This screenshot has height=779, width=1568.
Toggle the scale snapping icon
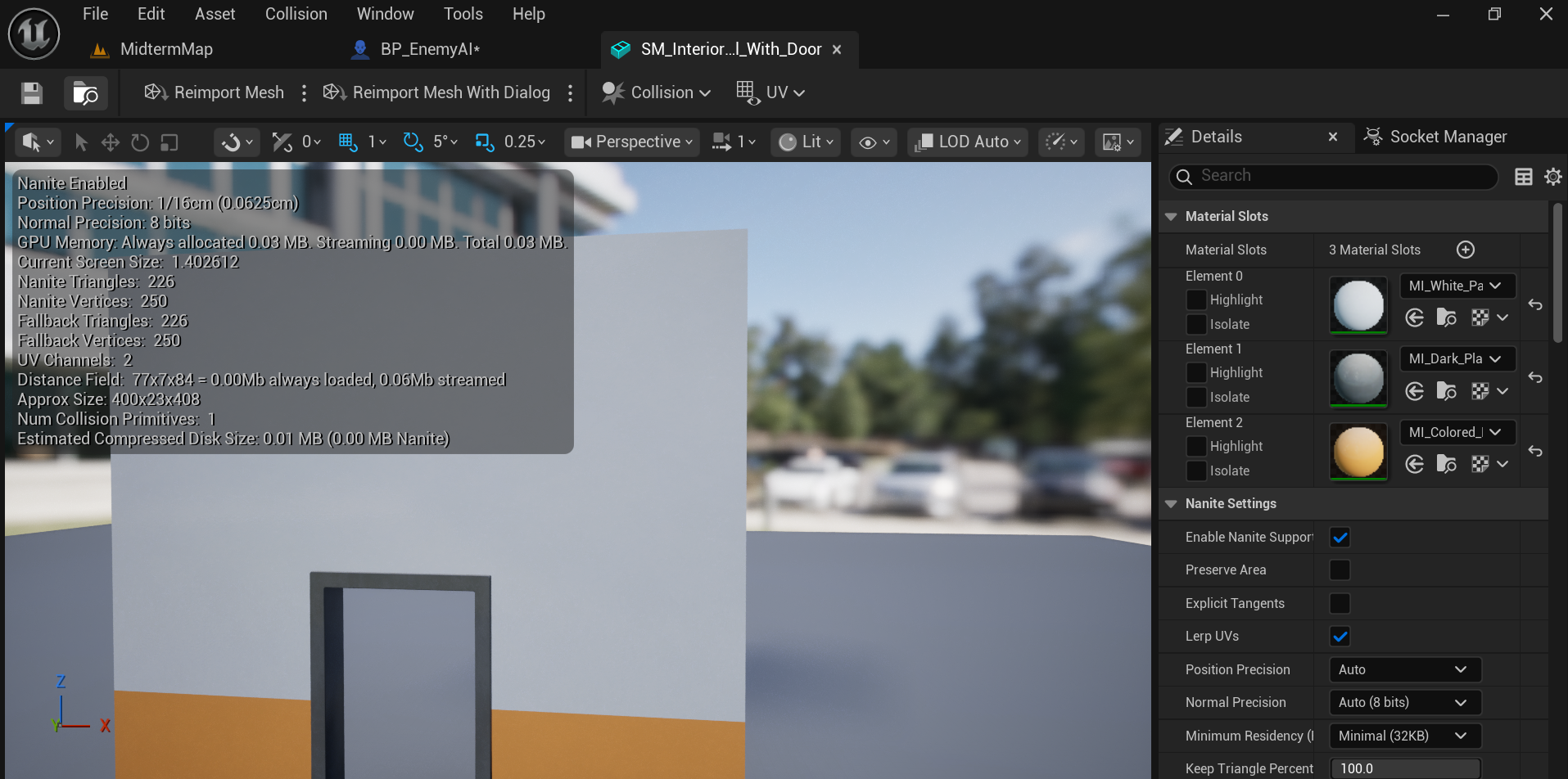click(x=485, y=142)
